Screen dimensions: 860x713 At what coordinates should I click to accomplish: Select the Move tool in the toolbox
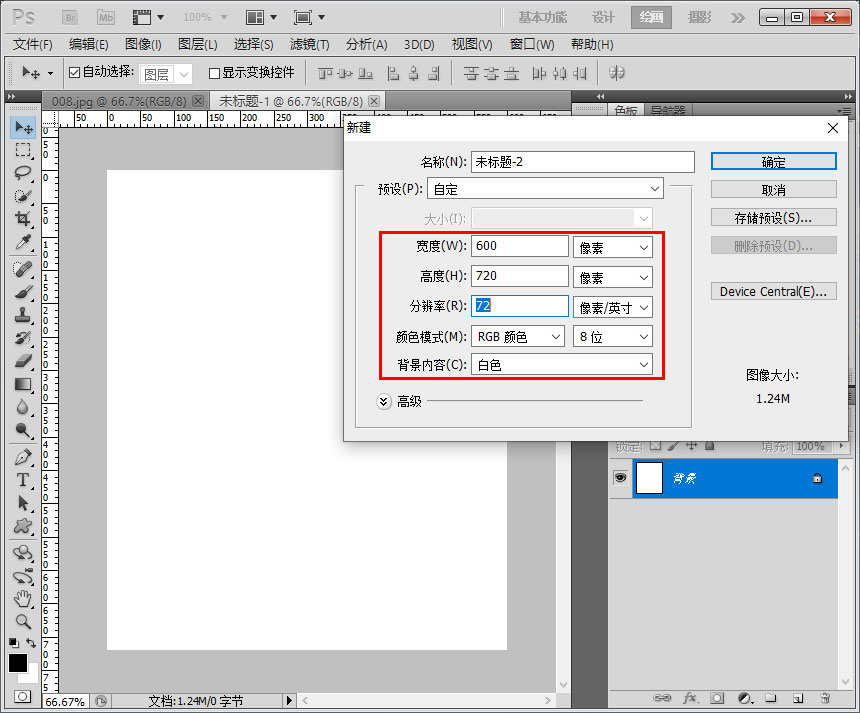[x=23, y=127]
